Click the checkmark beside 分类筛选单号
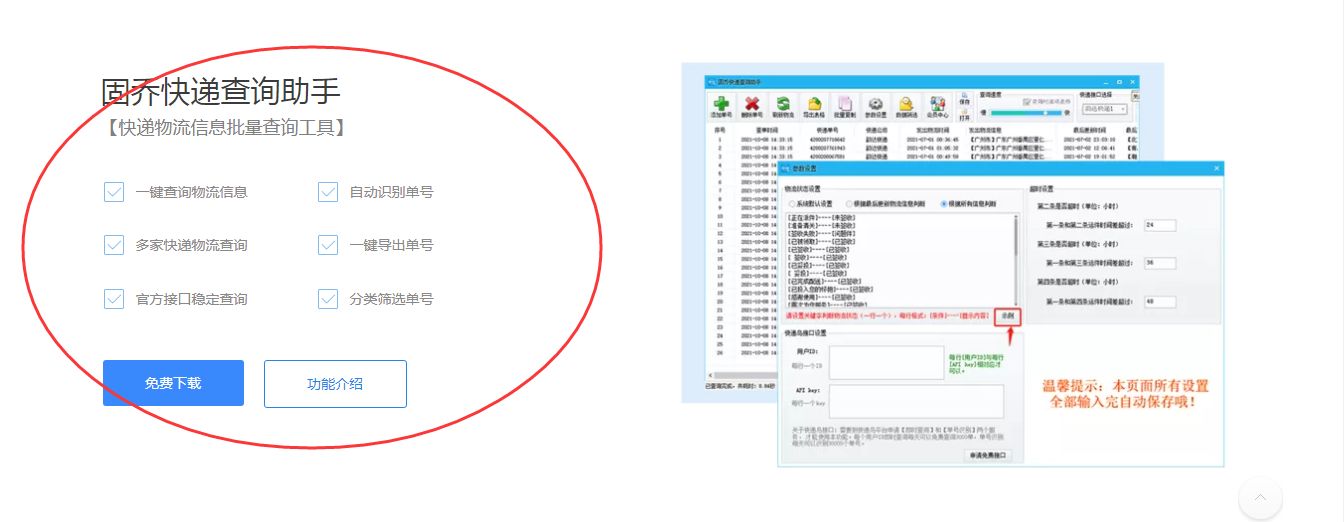 [328, 298]
